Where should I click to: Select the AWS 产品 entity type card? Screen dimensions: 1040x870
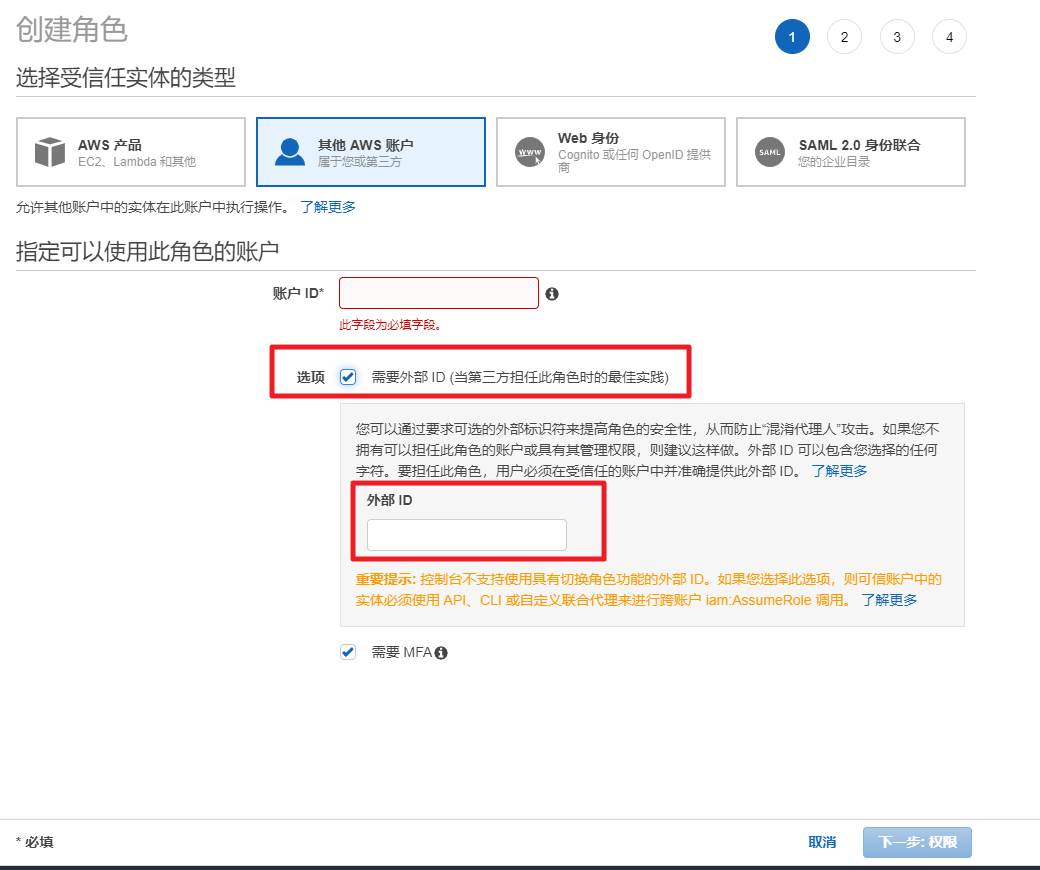tap(131, 152)
